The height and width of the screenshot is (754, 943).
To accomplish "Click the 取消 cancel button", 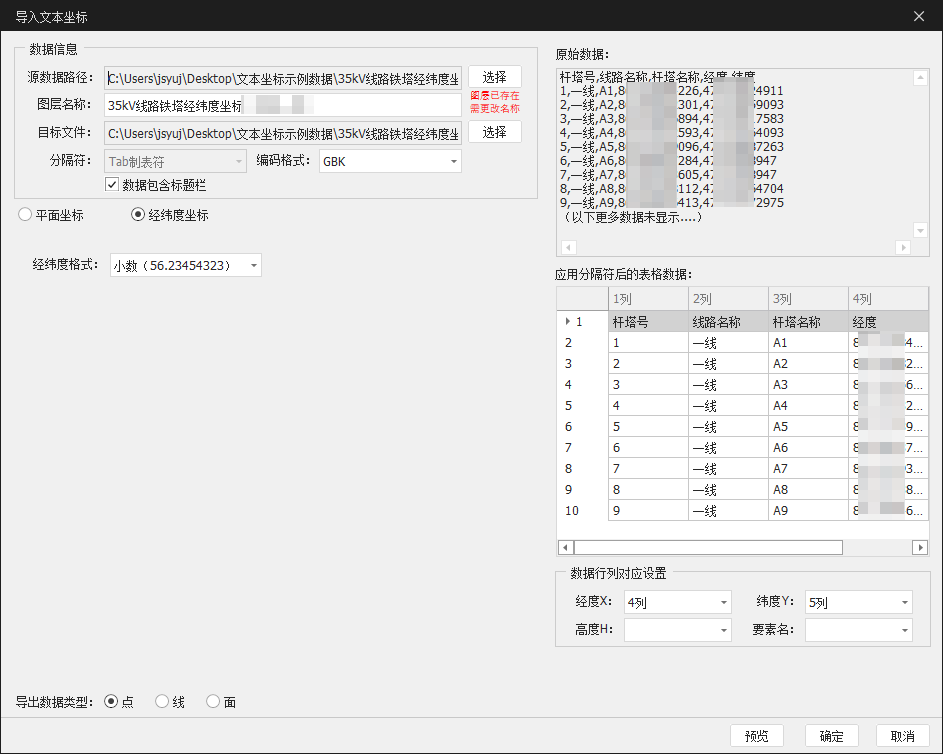I will click(902, 735).
